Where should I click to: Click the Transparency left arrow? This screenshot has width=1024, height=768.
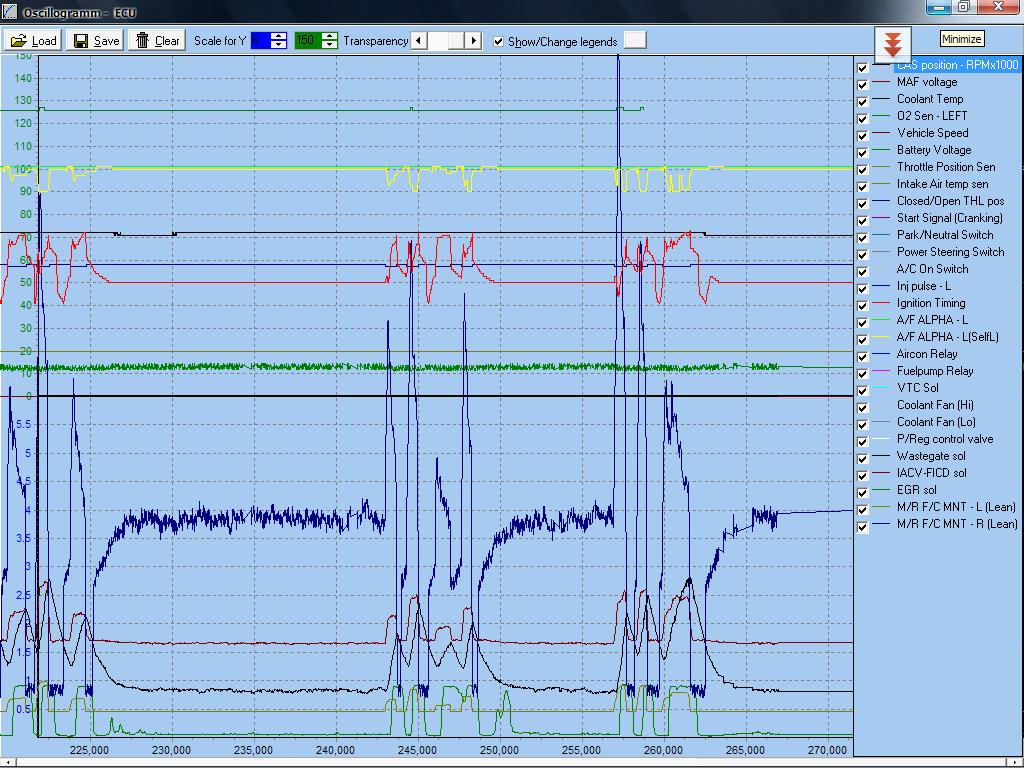coord(418,41)
